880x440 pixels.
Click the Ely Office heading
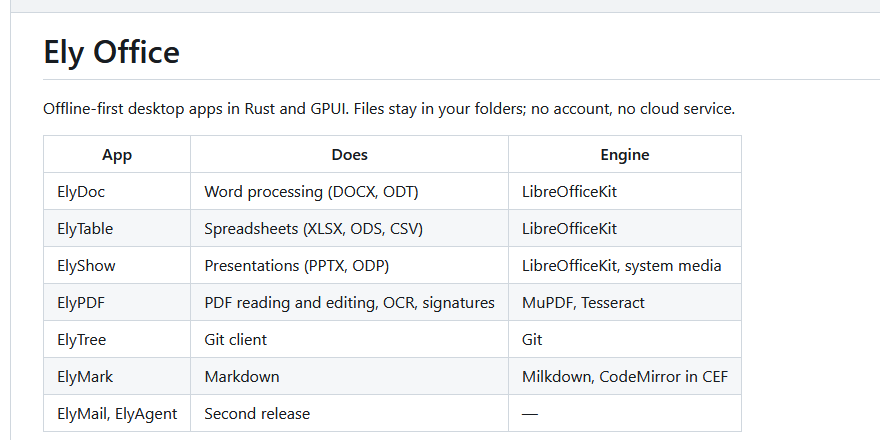[111, 52]
